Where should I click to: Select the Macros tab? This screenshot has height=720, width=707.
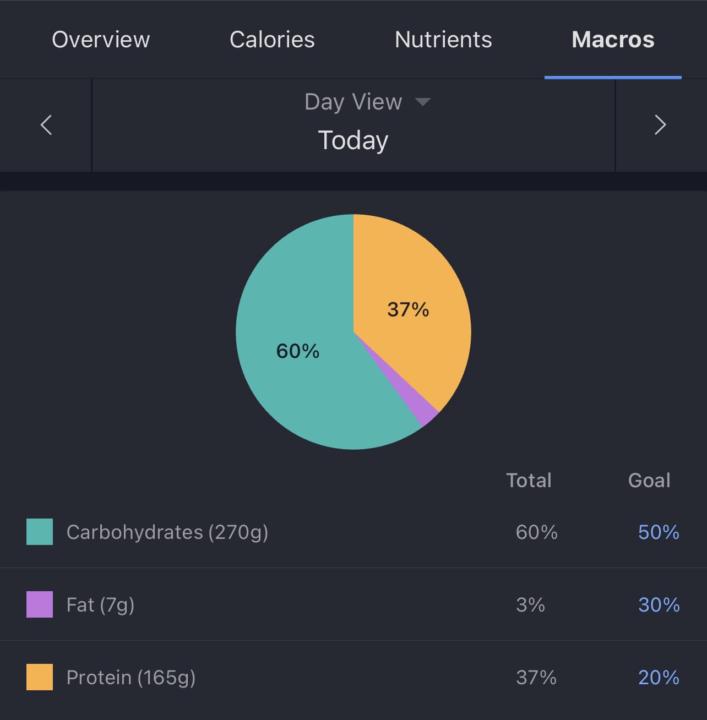(612, 40)
